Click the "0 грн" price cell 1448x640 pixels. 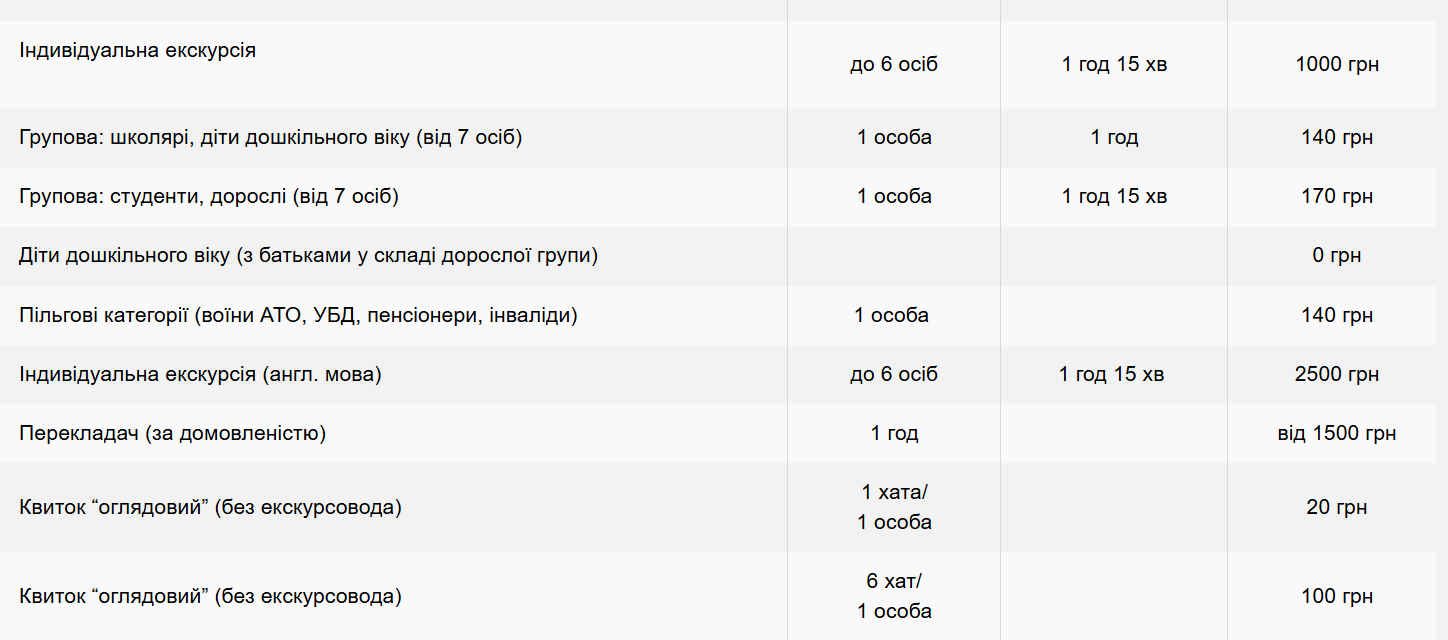point(1336,256)
